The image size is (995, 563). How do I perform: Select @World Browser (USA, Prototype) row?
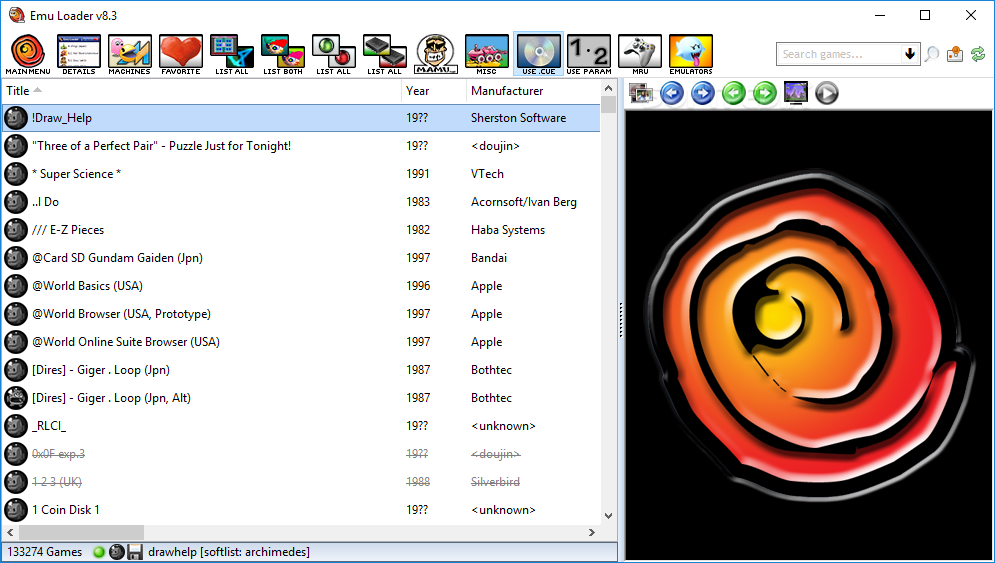coord(301,314)
